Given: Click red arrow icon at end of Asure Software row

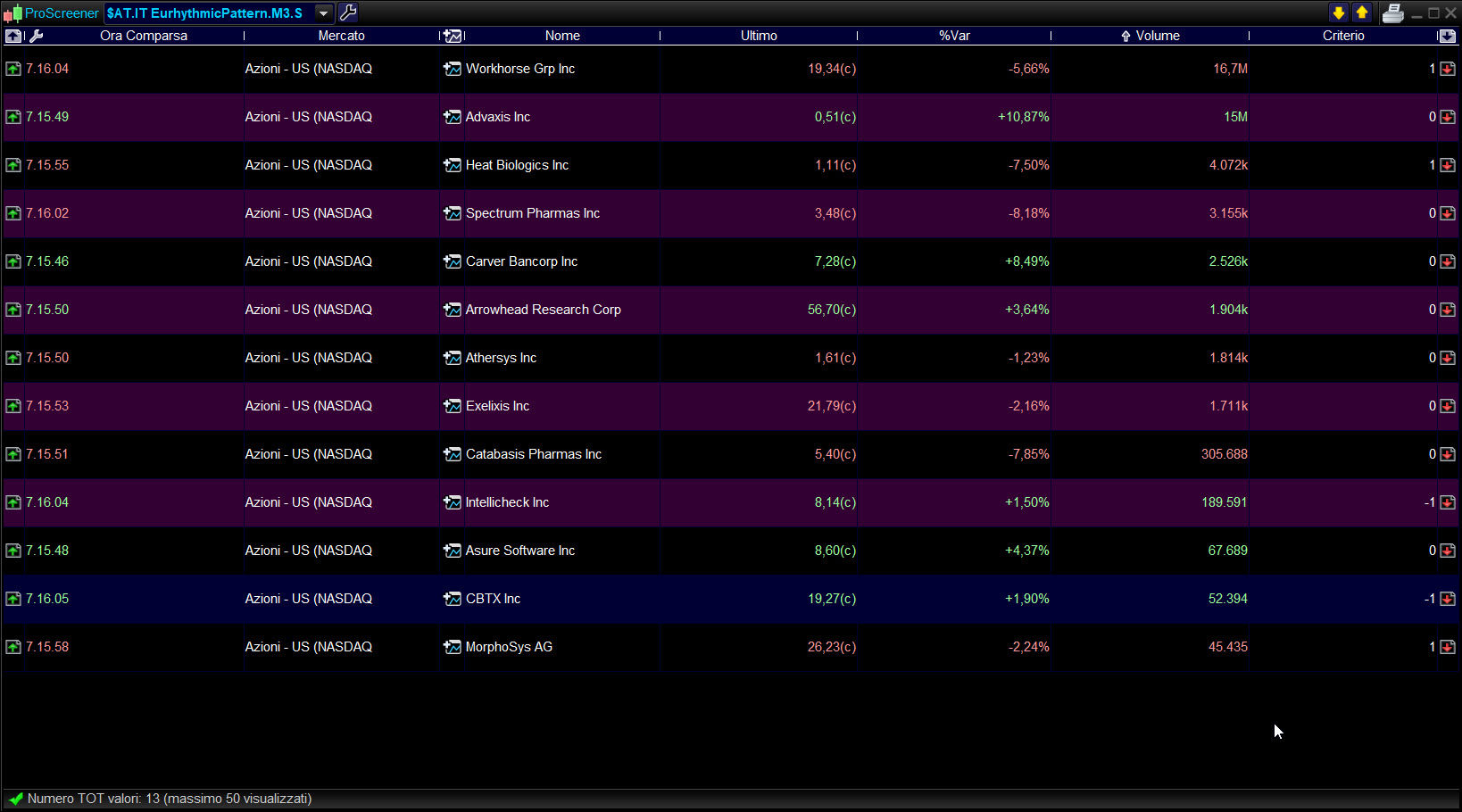Looking at the screenshot, I should (x=1448, y=551).
